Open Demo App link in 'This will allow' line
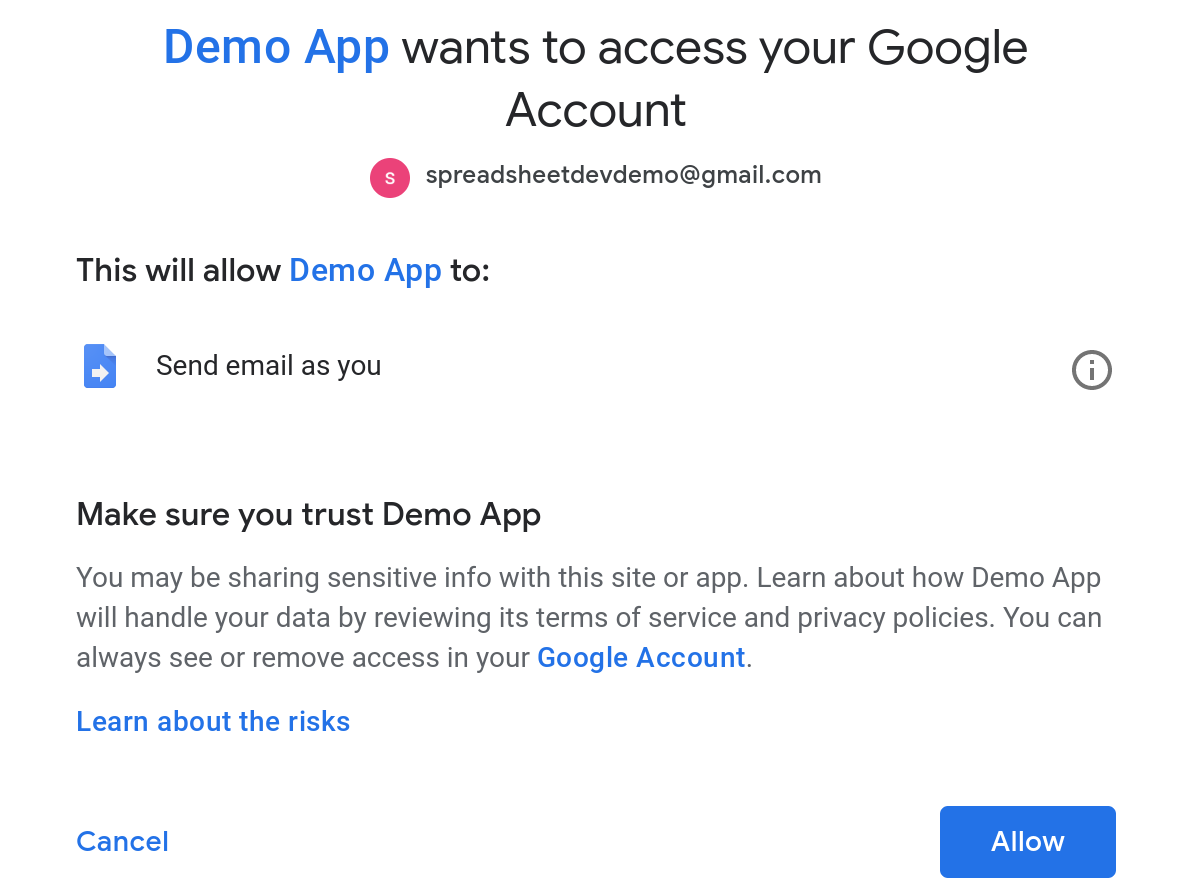Viewport: 1184px width, 896px height. click(365, 270)
